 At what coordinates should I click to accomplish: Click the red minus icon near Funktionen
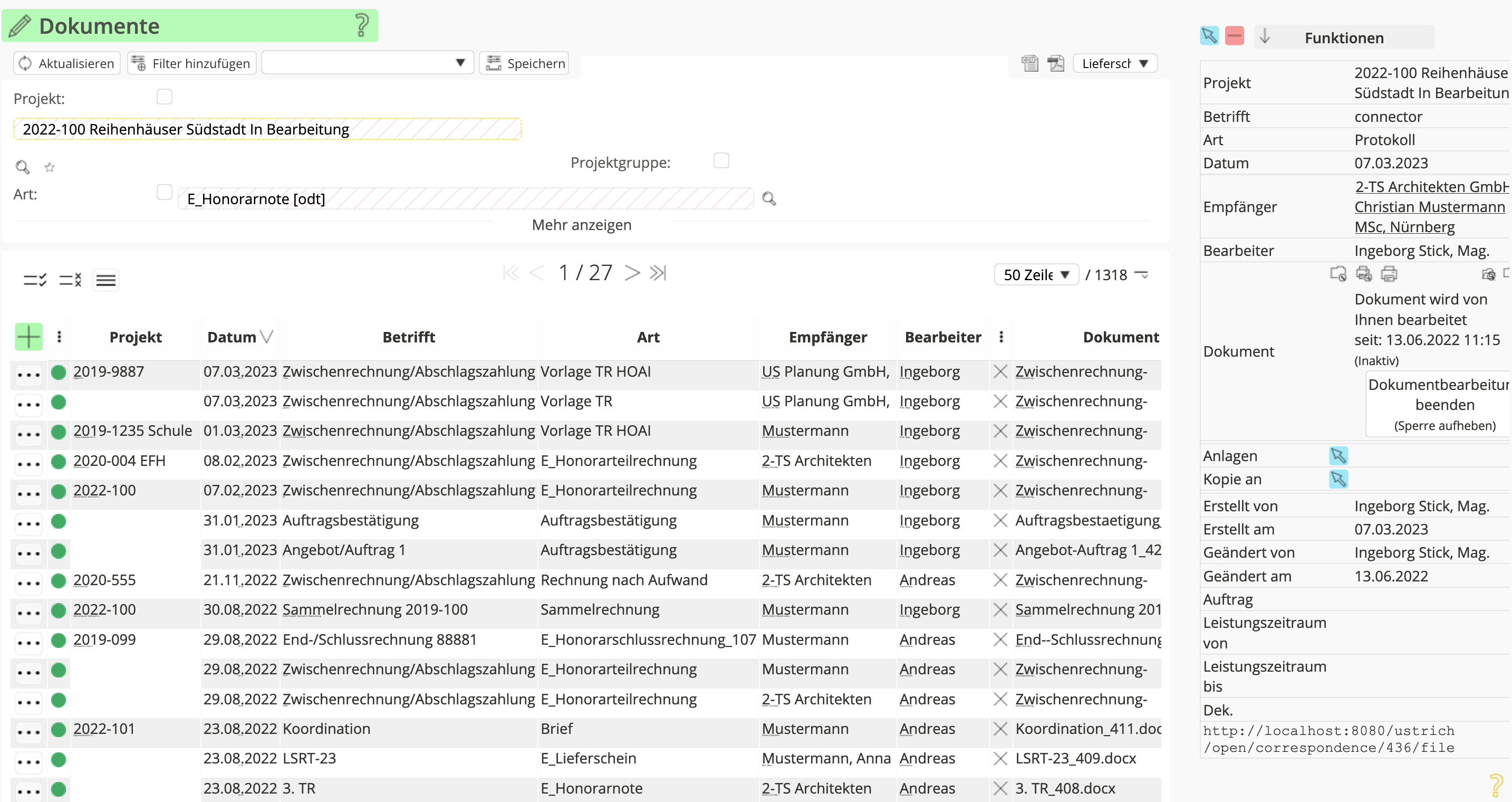[x=1235, y=36]
